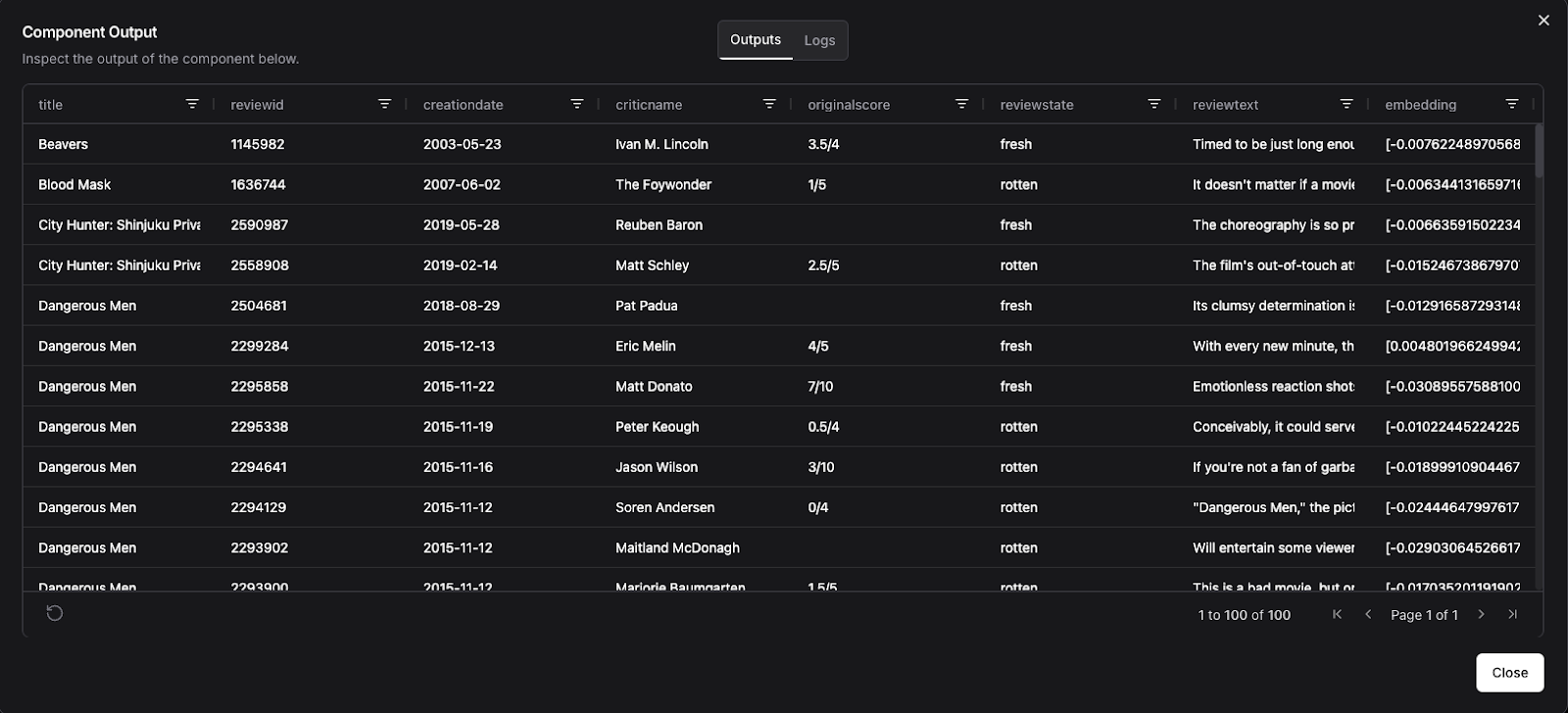Open filter menu for creationdate column
Screen dimensions: 1568x713
576,104
